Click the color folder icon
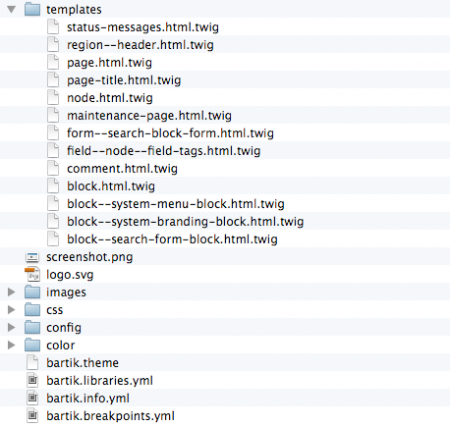The height and width of the screenshot is (424, 450). click(32, 345)
